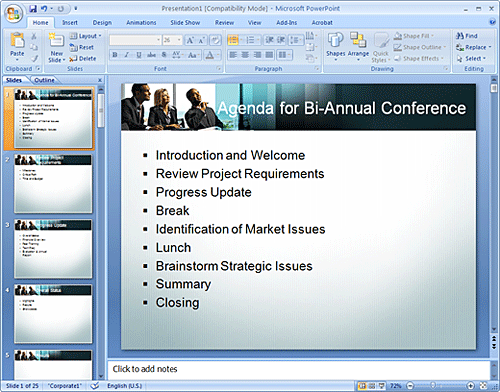Apply Text Shadow (S) formatting
500x392 pixels.
(164, 55)
